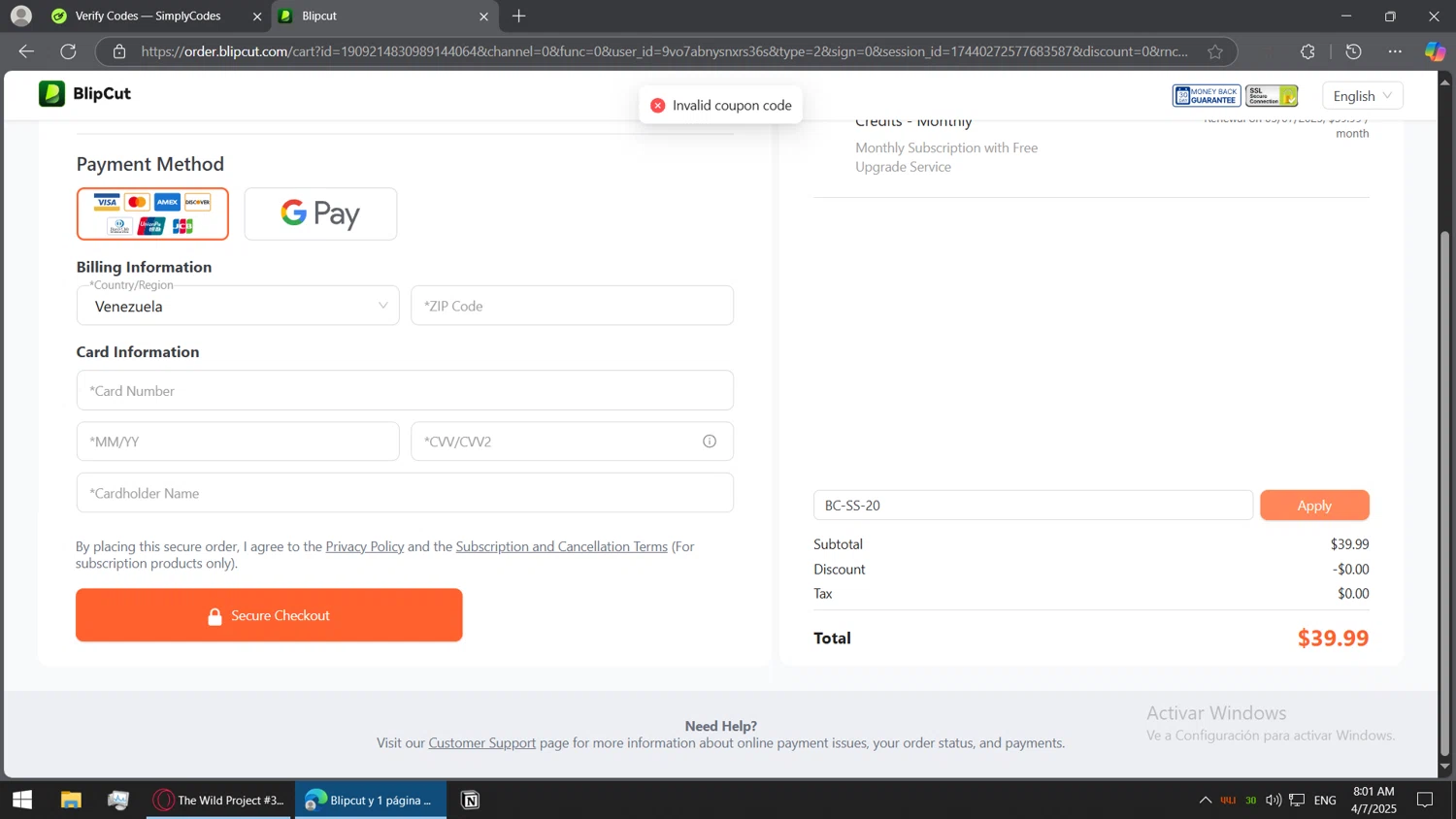Viewport: 1456px width, 819px height.
Task: Reload the page with refresh icon
Action: [x=68, y=51]
